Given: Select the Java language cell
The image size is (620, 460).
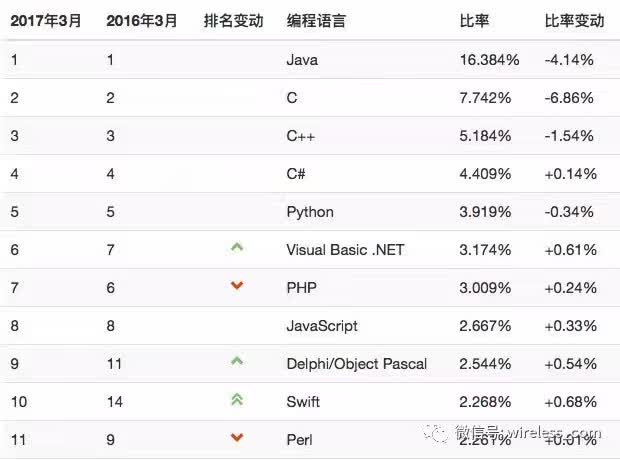Looking at the screenshot, I should coord(302,60).
